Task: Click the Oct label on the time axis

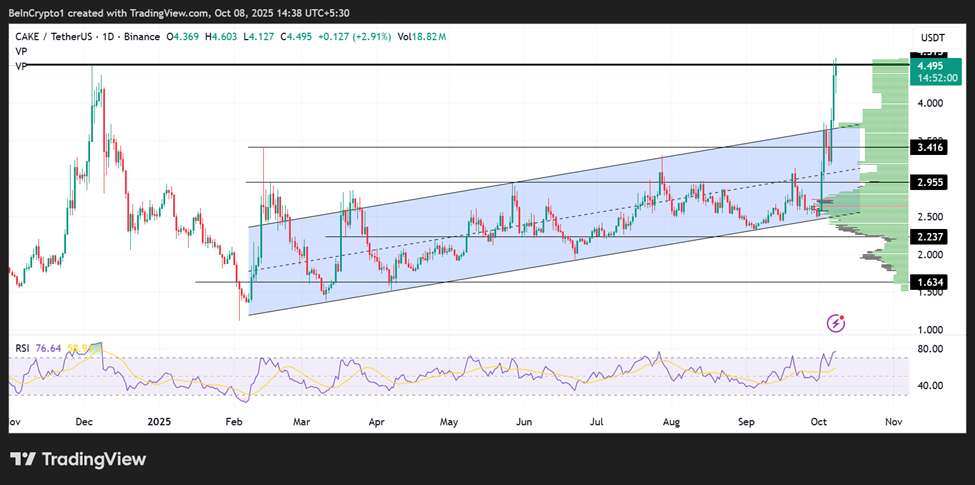Action: pyautogui.click(x=820, y=422)
